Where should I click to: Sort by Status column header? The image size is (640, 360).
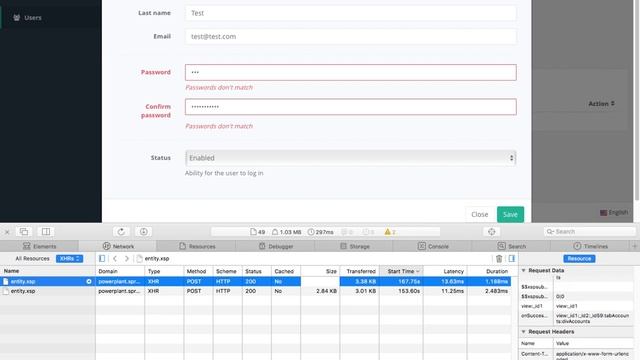(x=256, y=271)
